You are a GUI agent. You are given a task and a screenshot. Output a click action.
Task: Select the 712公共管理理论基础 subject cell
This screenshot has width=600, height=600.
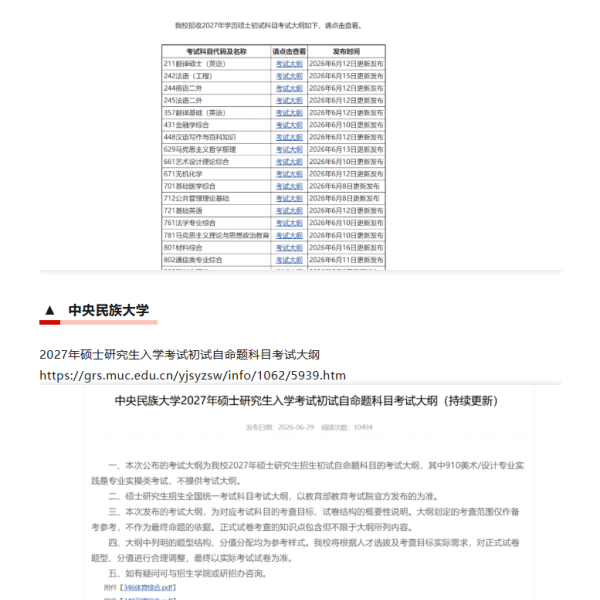pyautogui.click(x=216, y=199)
